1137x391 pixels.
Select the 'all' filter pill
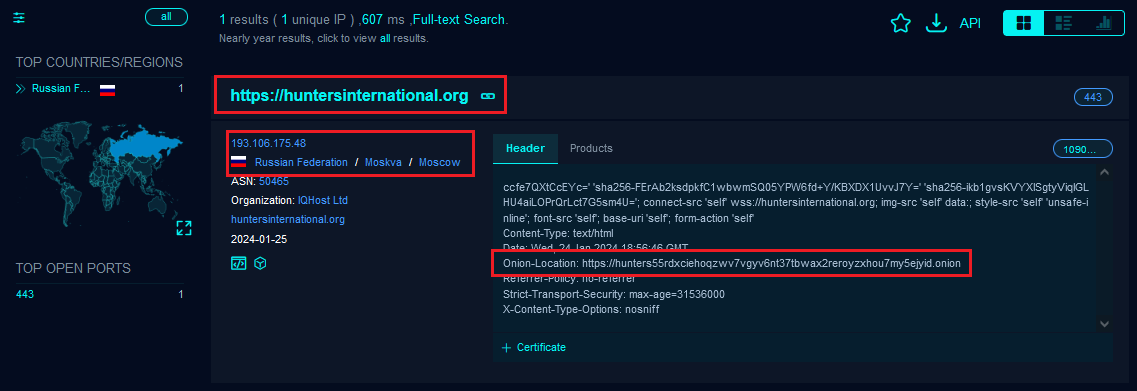pyautogui.click(x=166, y=17)
